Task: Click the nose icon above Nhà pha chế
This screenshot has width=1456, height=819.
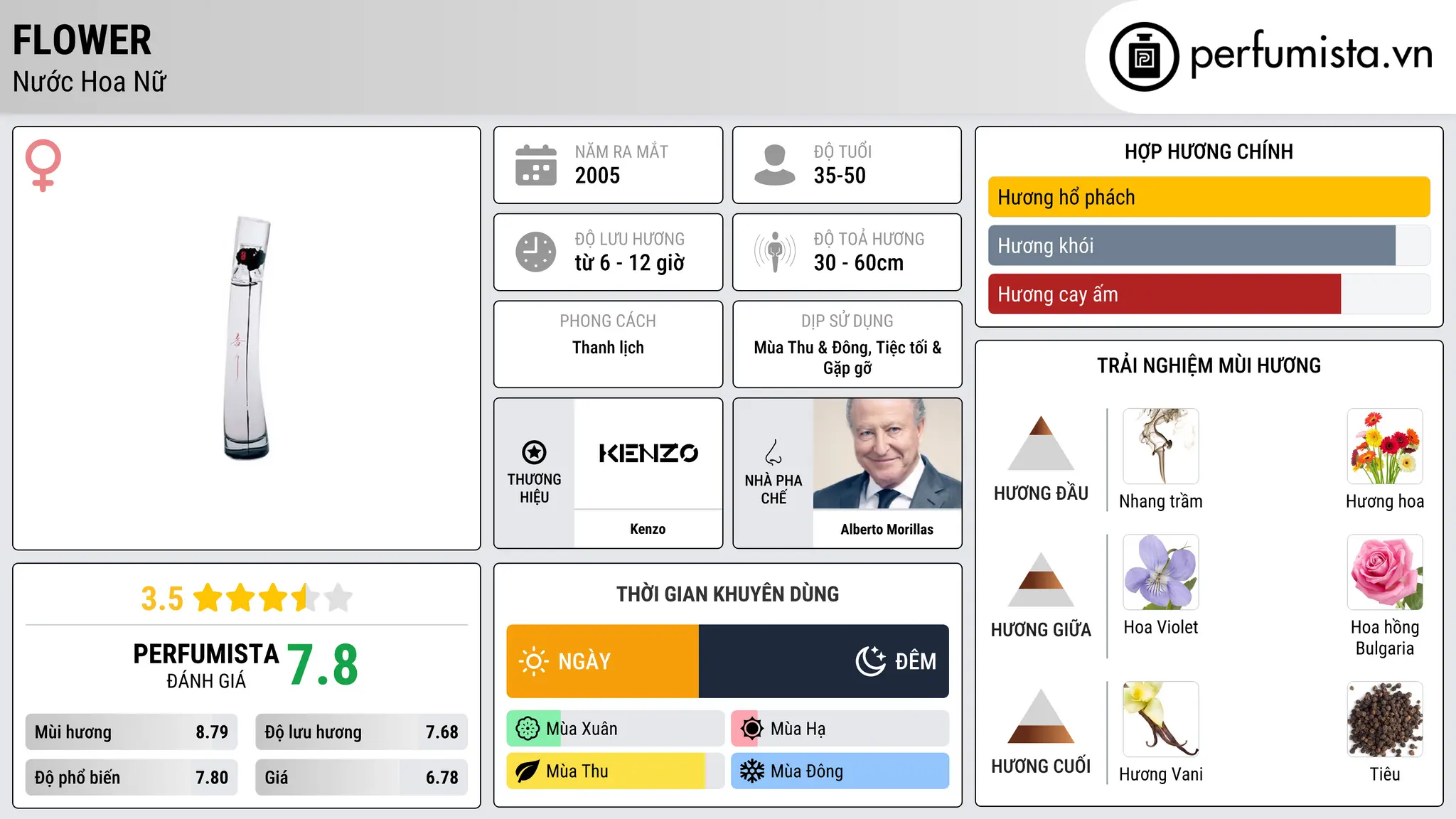Action: coord(773,452)
